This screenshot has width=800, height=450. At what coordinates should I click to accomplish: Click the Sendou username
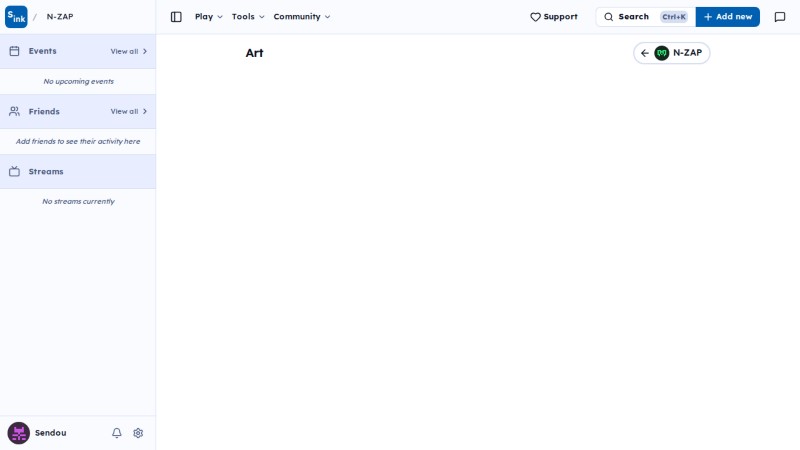coord(51,433)
